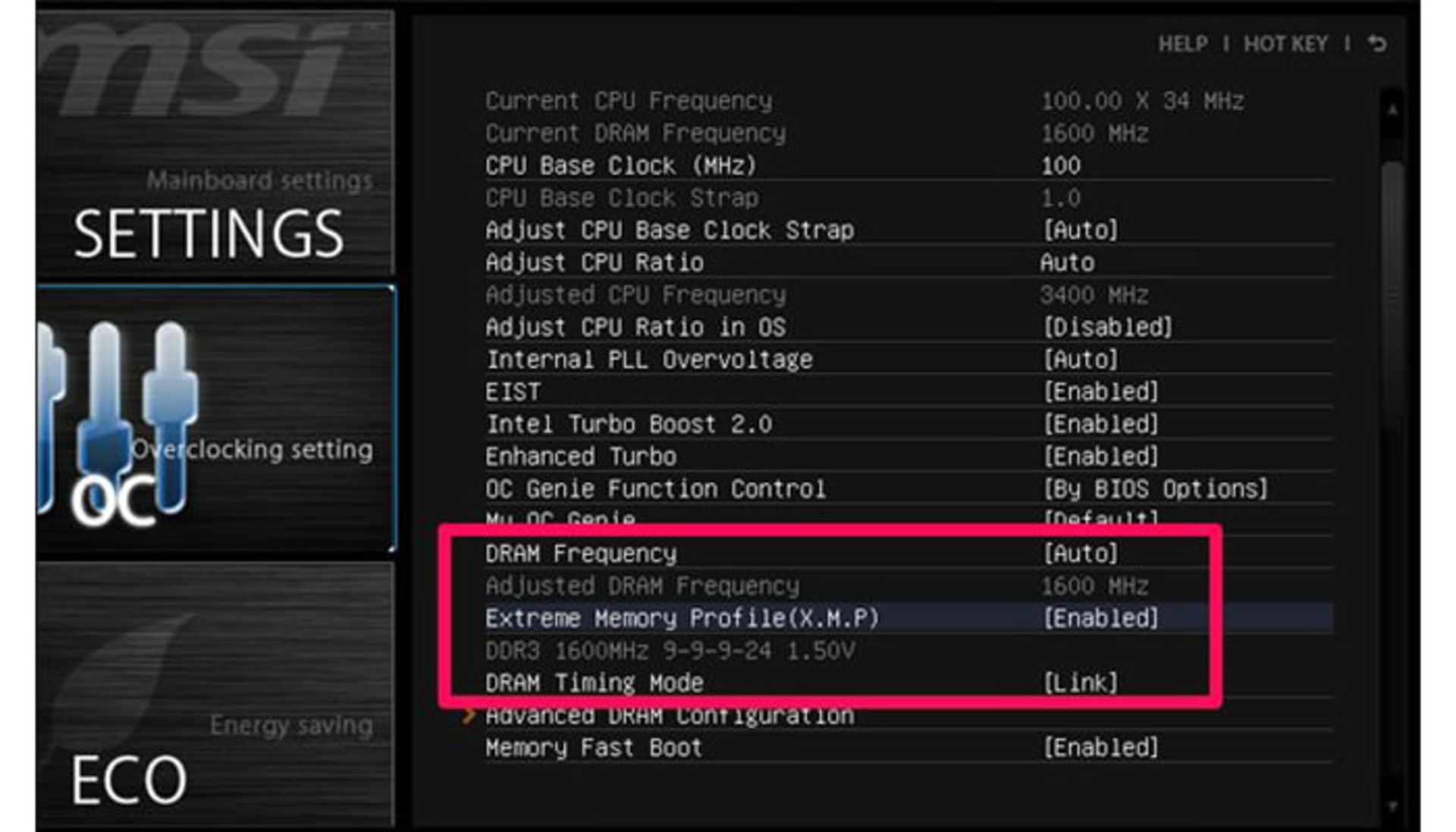Open the DRAM Frequency Auto dropdown
The height and width of the screenshot is (832, 1456).
coord(1080,554)
